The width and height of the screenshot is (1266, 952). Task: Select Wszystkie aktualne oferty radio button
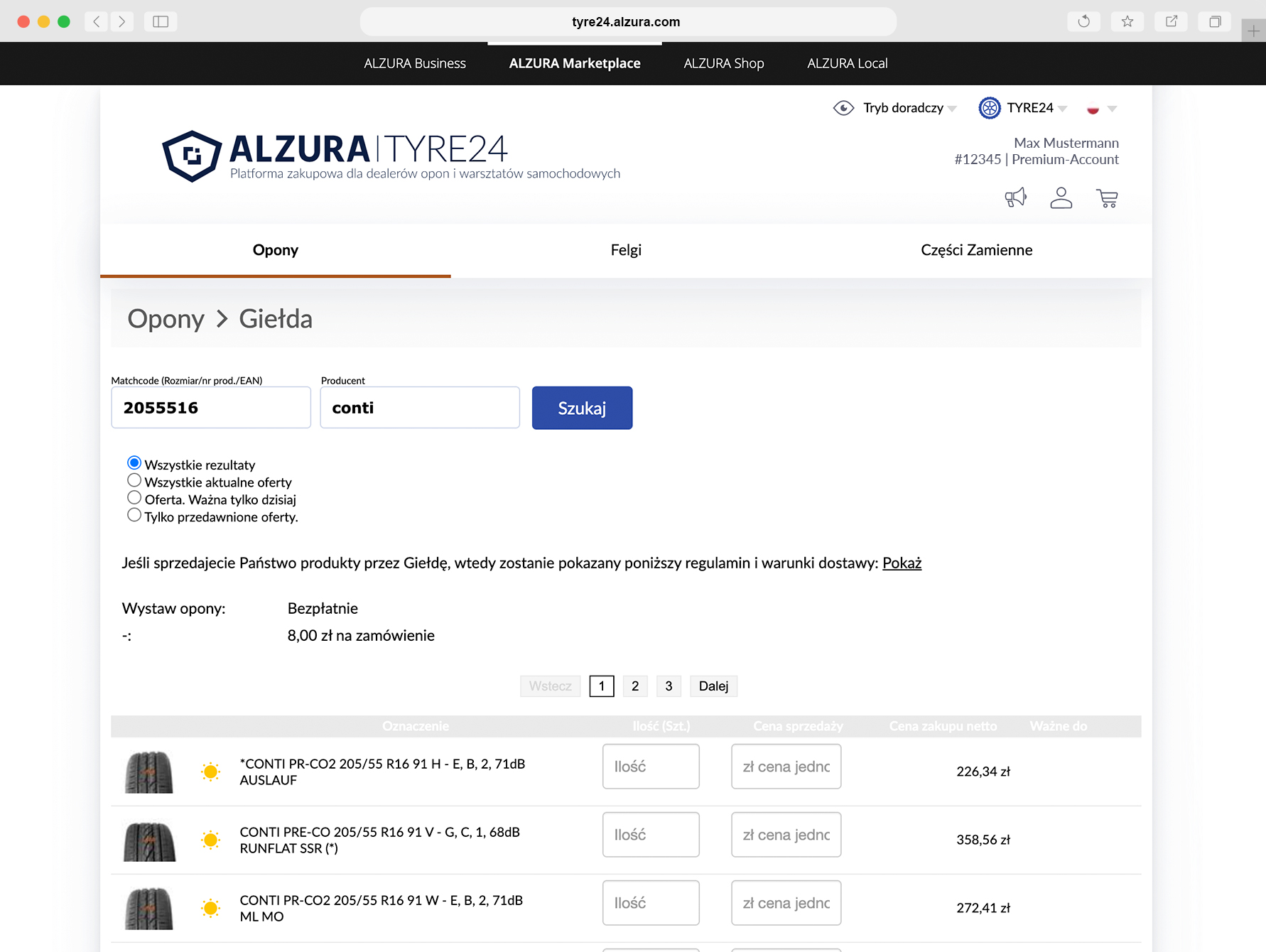134,480
